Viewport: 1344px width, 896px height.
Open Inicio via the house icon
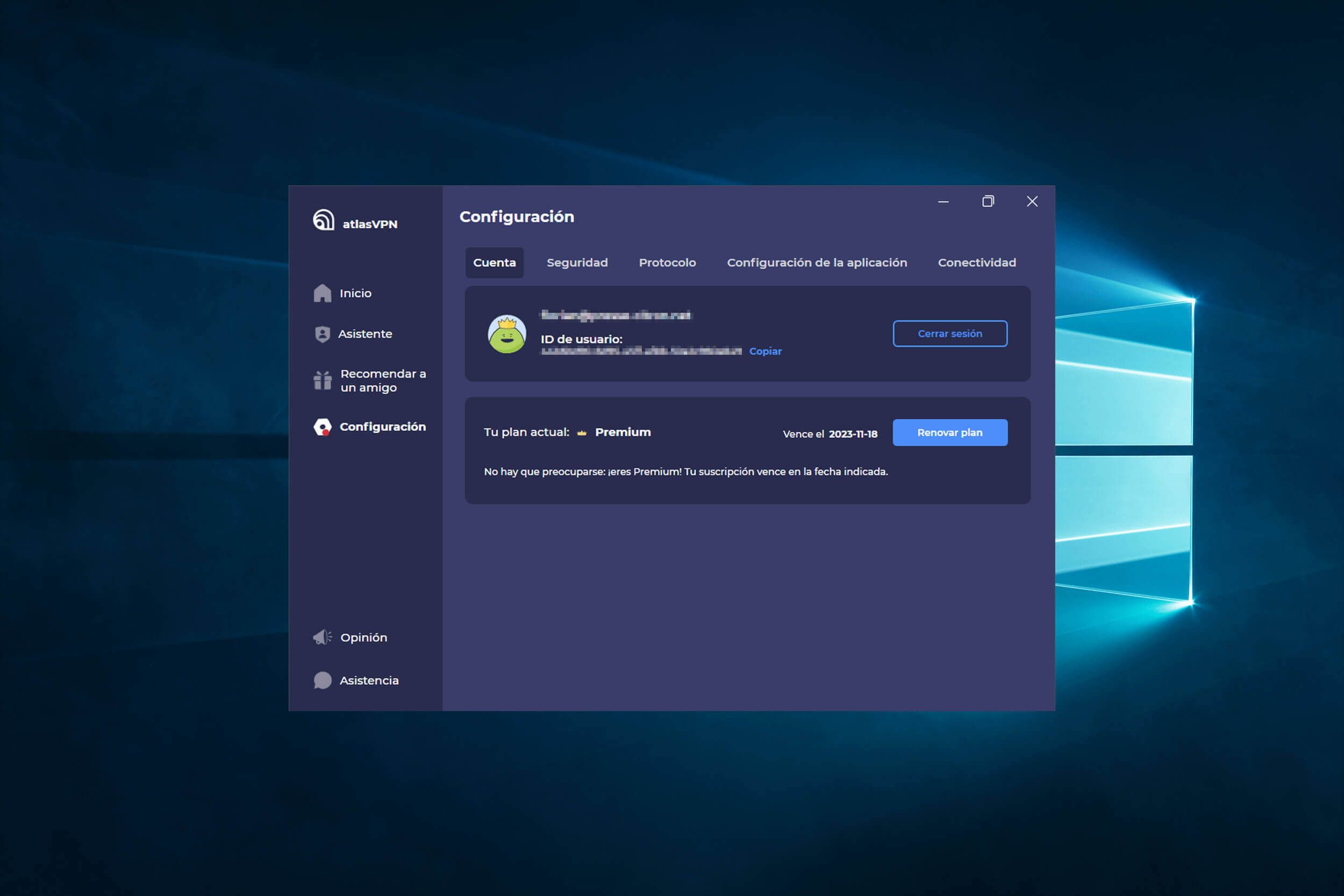point(322,293)
